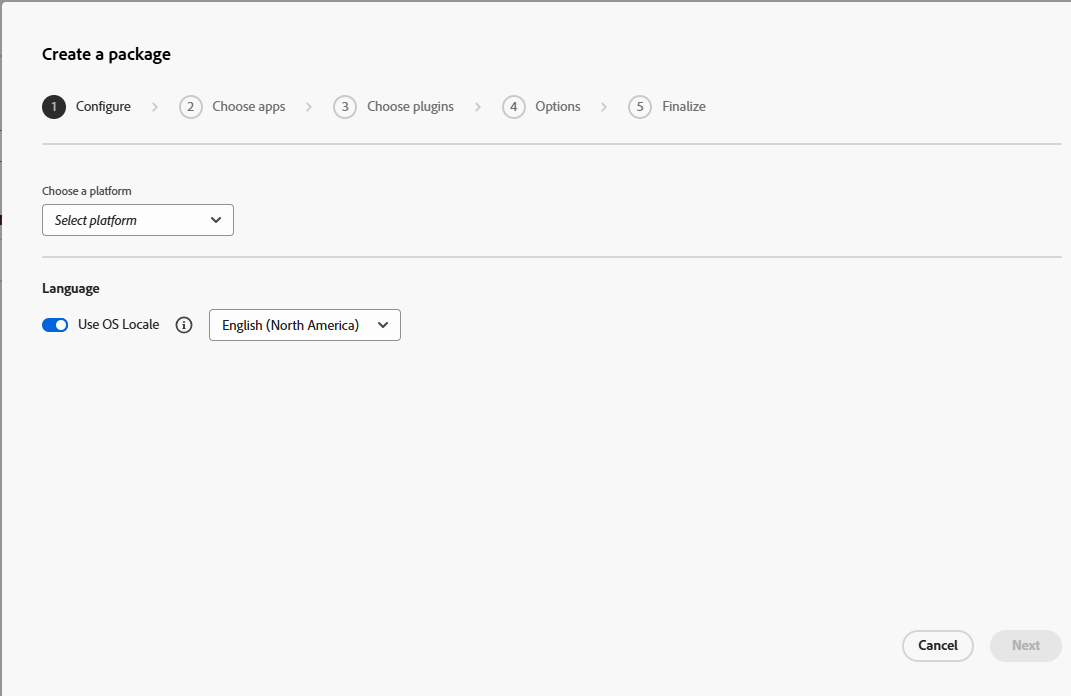
Task: Select the Choose apps step
Action: tap(248, 106)
